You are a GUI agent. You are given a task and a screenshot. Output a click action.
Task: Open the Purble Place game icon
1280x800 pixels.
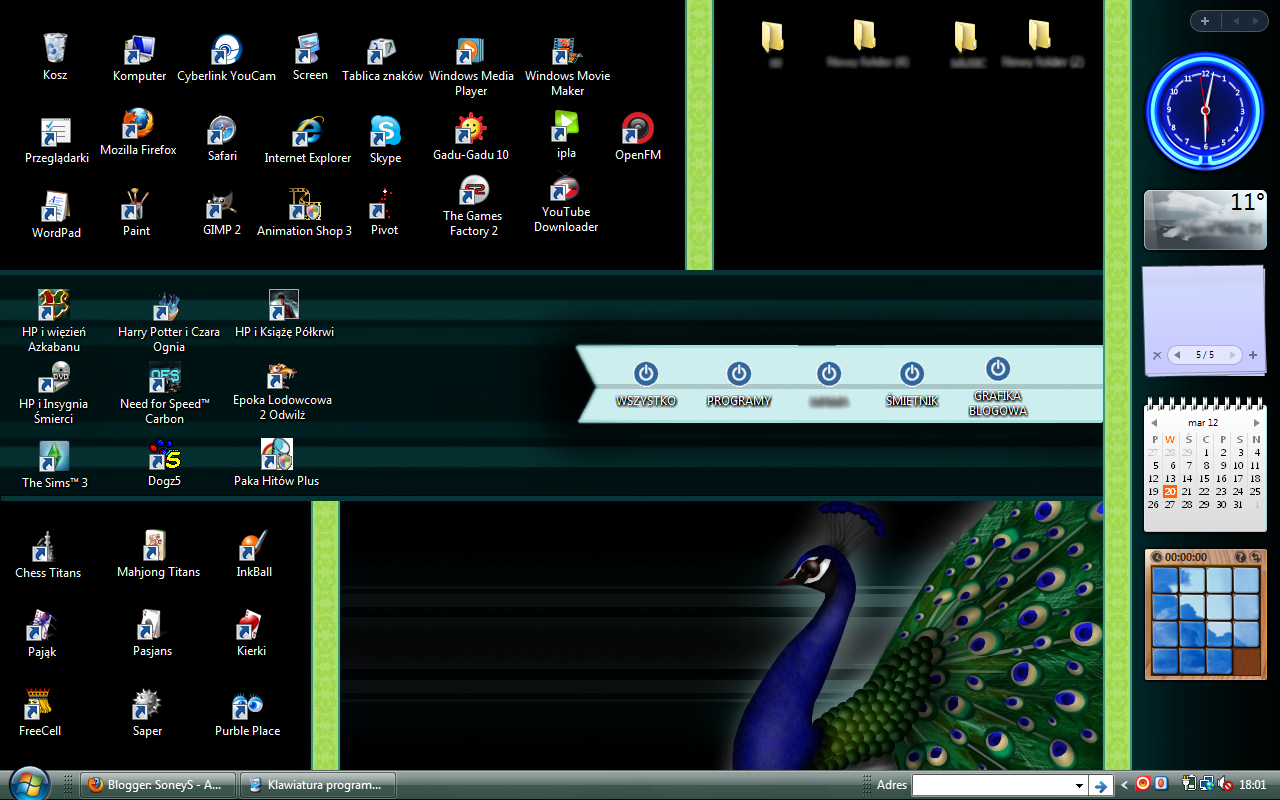[247, 714]
